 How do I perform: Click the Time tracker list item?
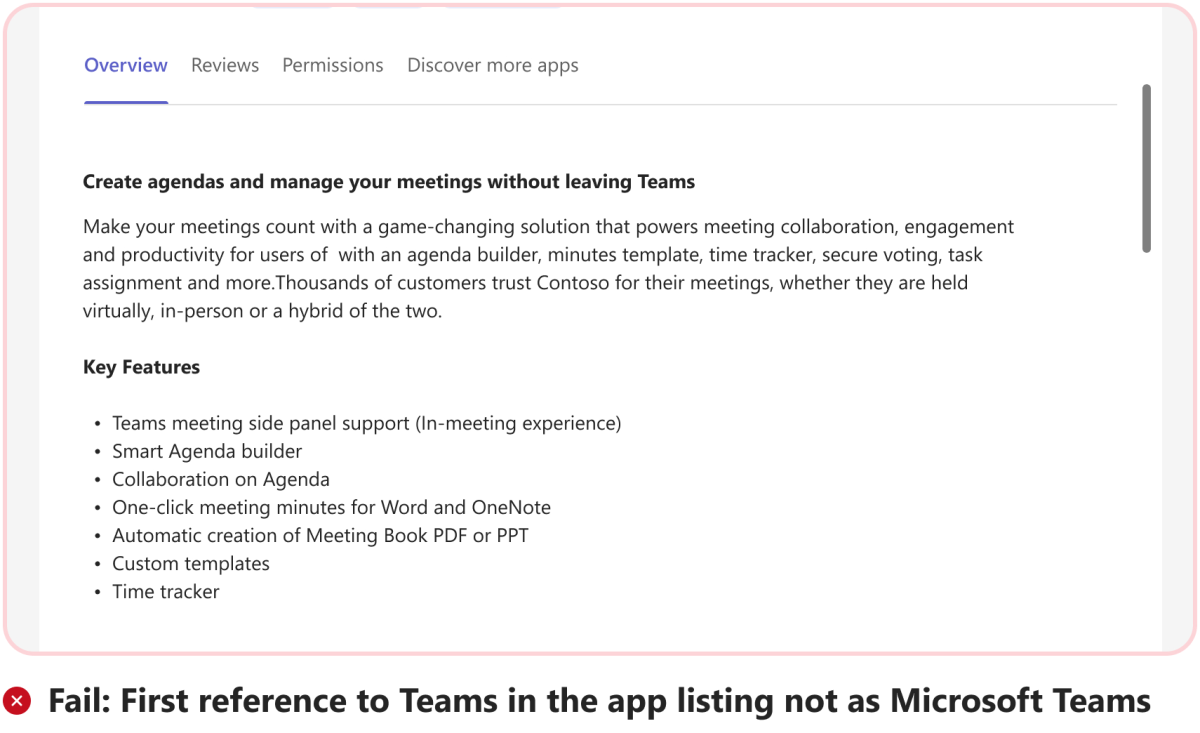coord(165,591)
